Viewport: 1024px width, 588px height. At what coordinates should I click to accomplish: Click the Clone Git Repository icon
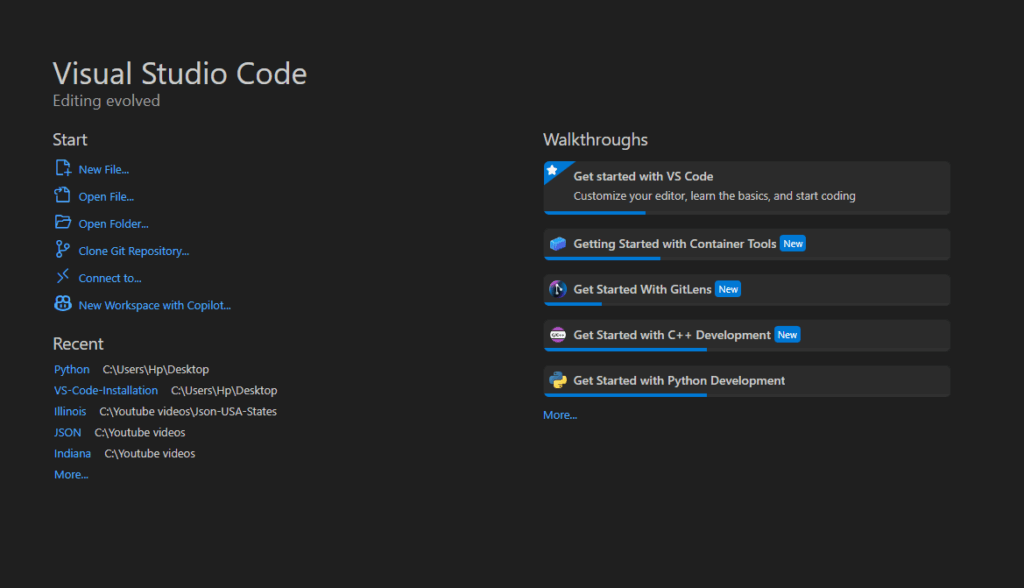[x=63, y=250]
